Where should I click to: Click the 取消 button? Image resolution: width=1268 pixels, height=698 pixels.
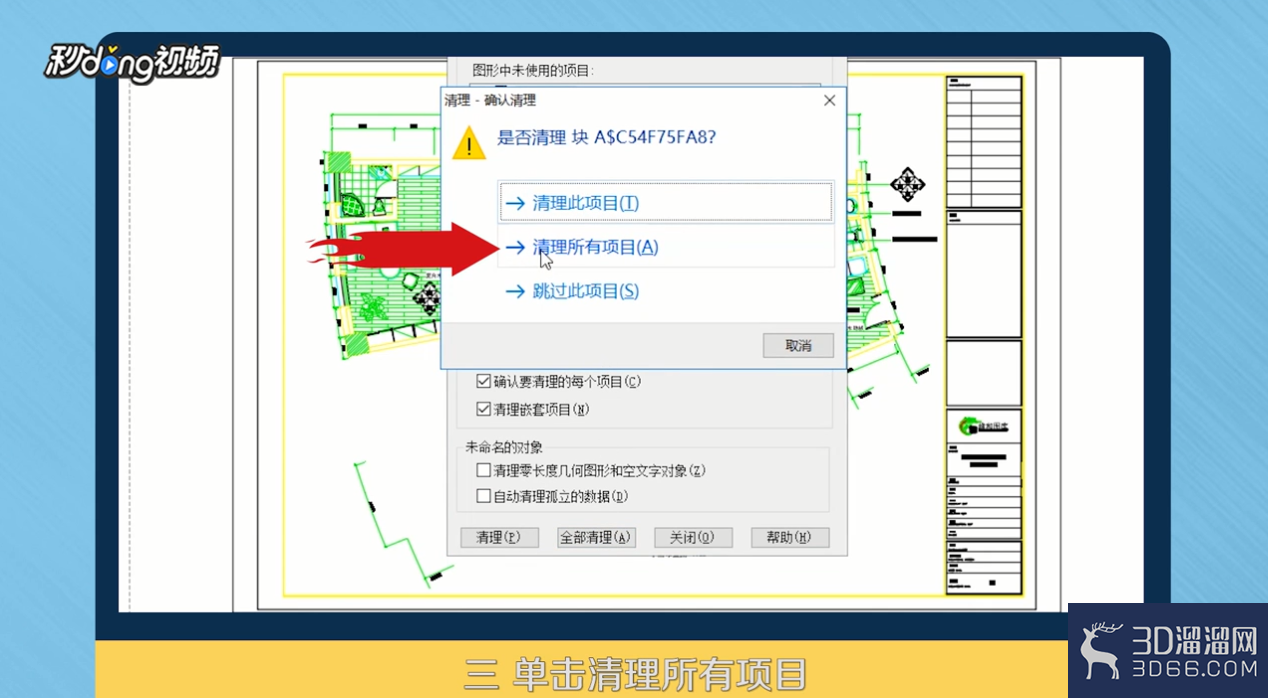click(x=798, y=345)
